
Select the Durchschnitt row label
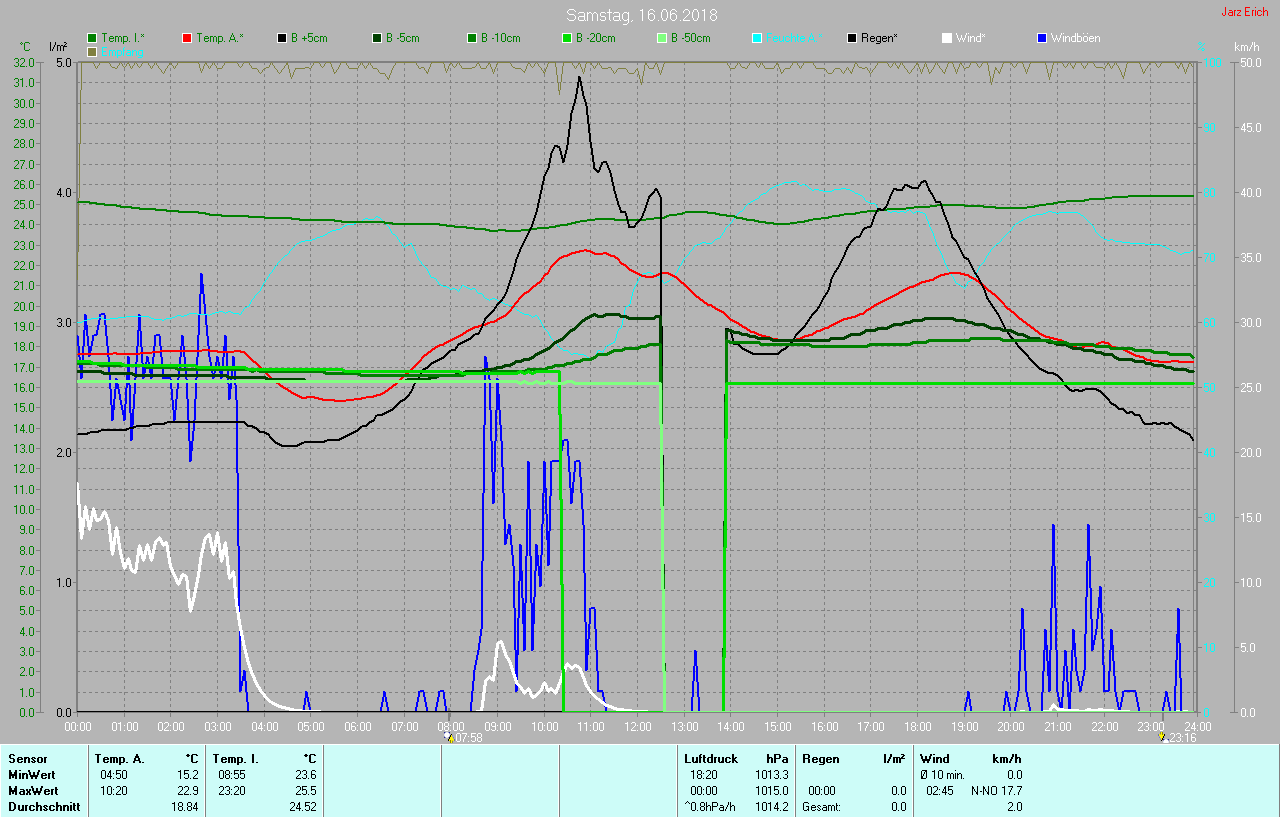(x=44, y=807)
